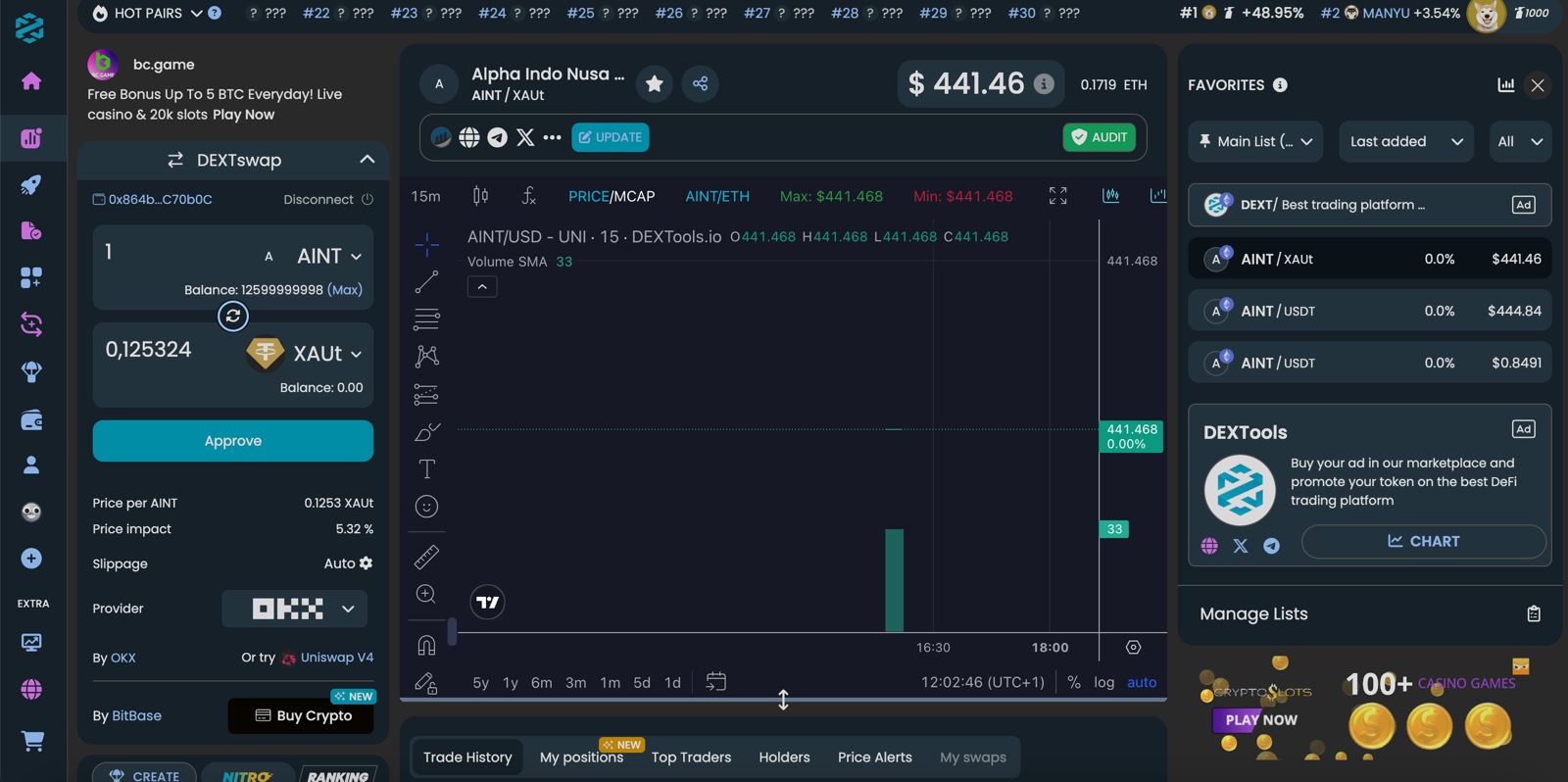
Task: Open the shopping cart sidebar icon
Action: click(x=31, y=741)
